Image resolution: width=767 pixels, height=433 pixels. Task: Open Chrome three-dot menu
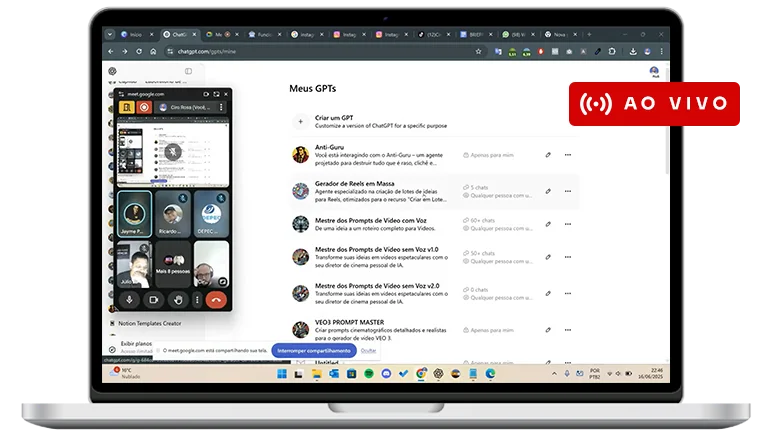pos(661,51)
